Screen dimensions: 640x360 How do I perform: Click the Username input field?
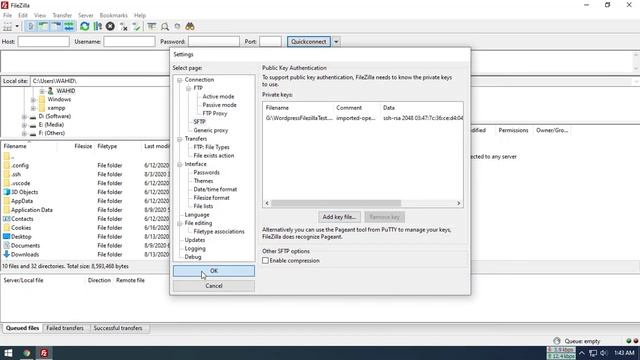(x=129, y=42)
